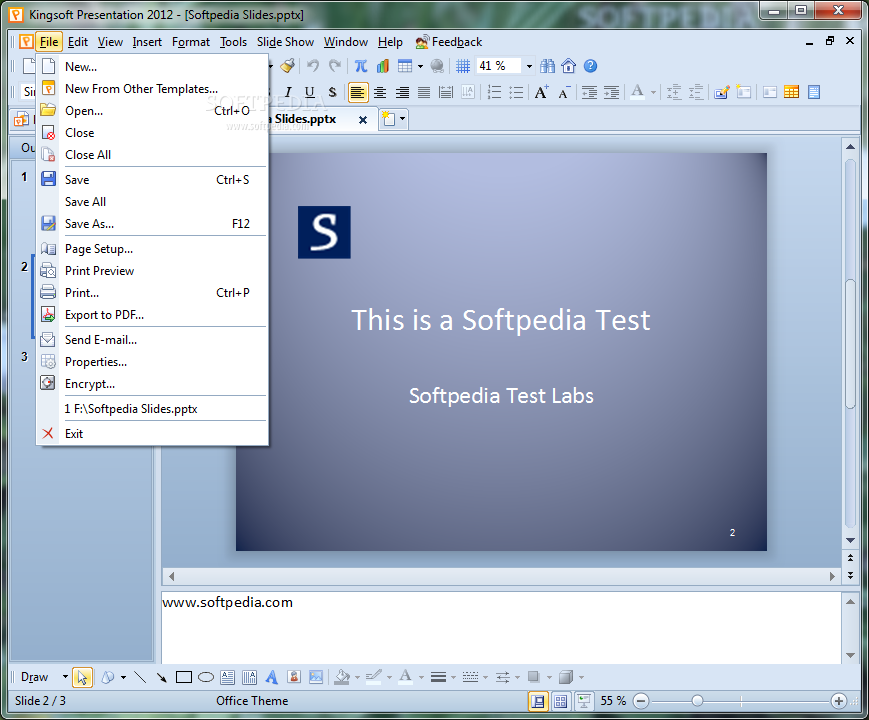Open the zoom percentage dropdown showing 41 %

[529, 67]
